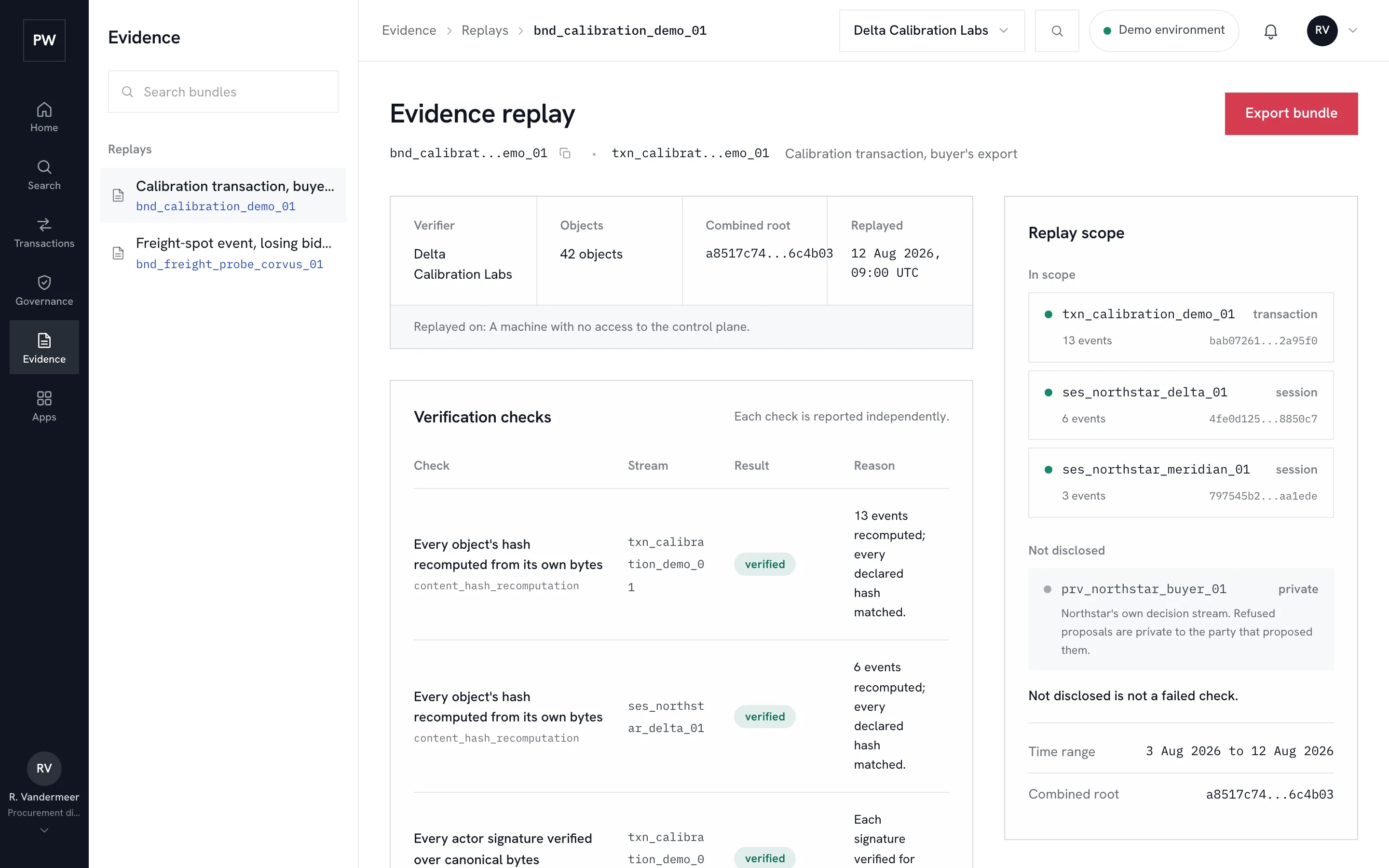Viewport: 1389px width, 868px height.
Task: Open bnd_calibration_demo_01 replay link
Action: [216, 206]
